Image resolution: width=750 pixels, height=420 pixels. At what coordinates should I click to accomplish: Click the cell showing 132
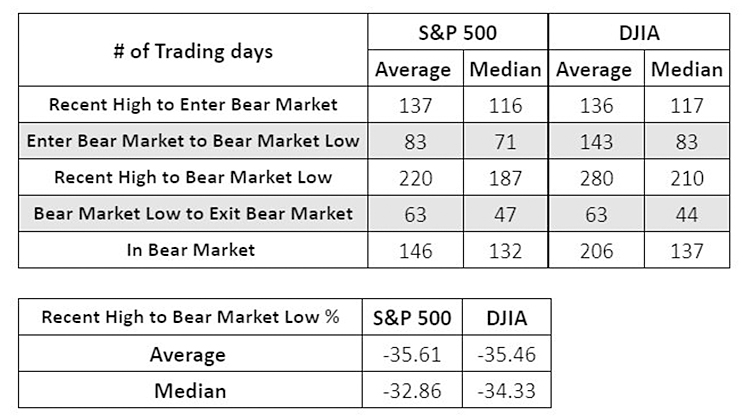(x=505, y=250)
